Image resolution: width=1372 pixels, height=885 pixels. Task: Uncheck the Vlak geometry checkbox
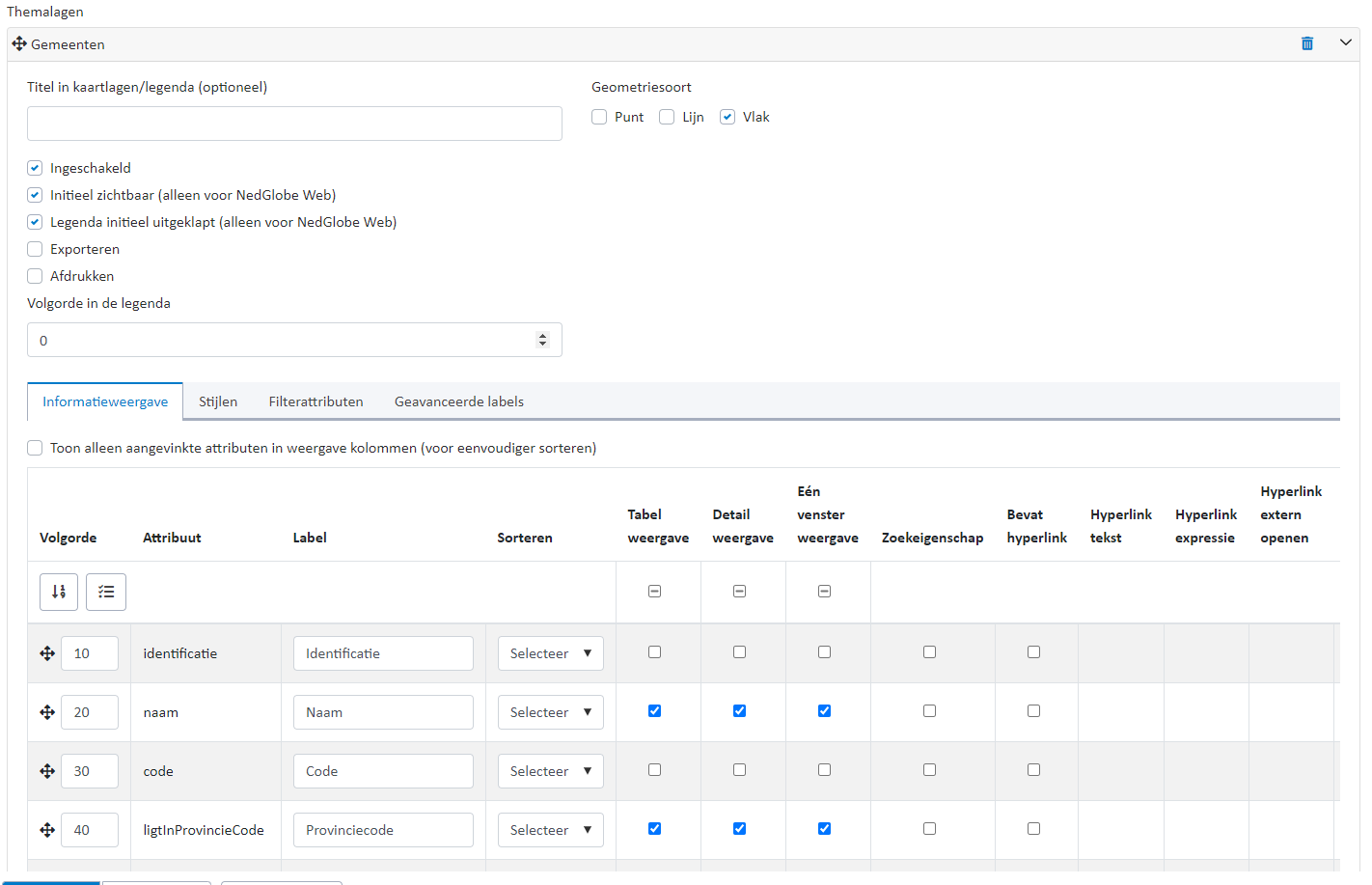pyautogui.click(x=727, y=117)
